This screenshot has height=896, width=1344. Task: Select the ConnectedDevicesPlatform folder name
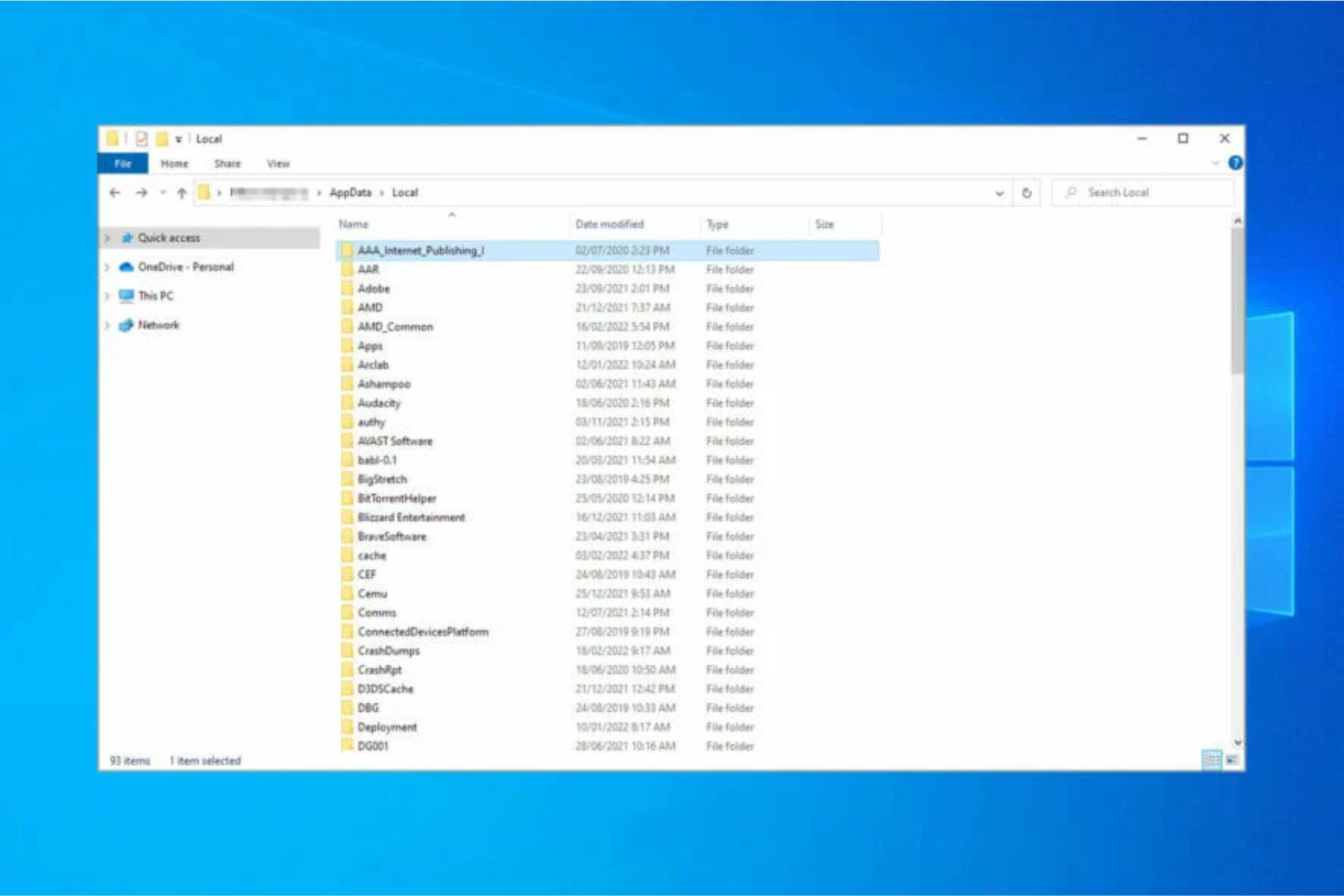point(423,631)
